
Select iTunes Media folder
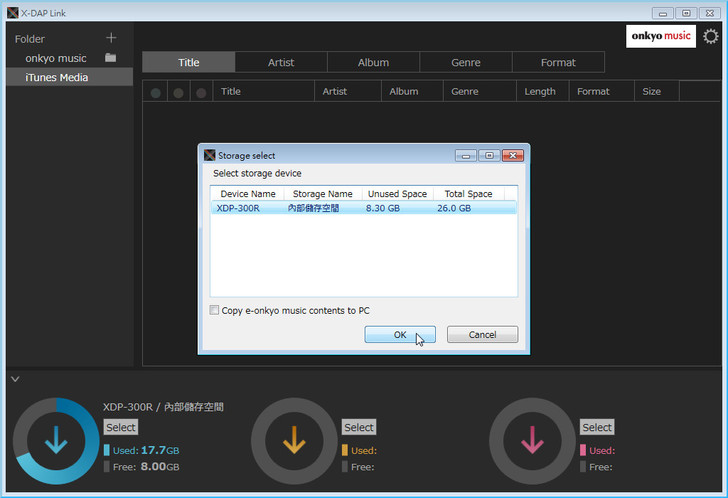point(70,77)
